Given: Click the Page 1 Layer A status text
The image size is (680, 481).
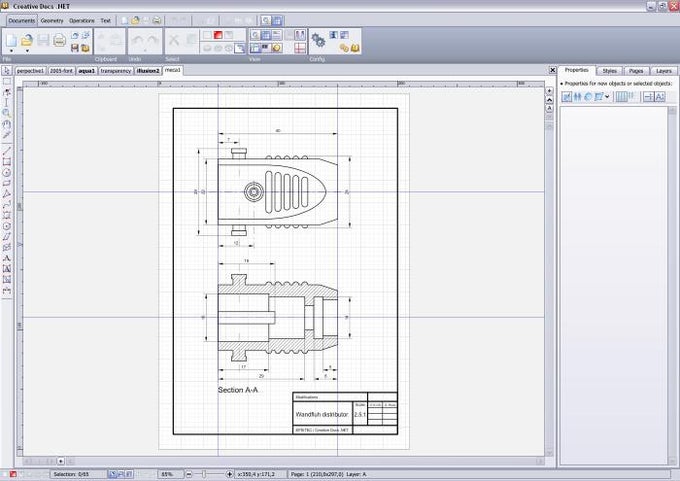Looking at the screenshot, I should [328, 474].
